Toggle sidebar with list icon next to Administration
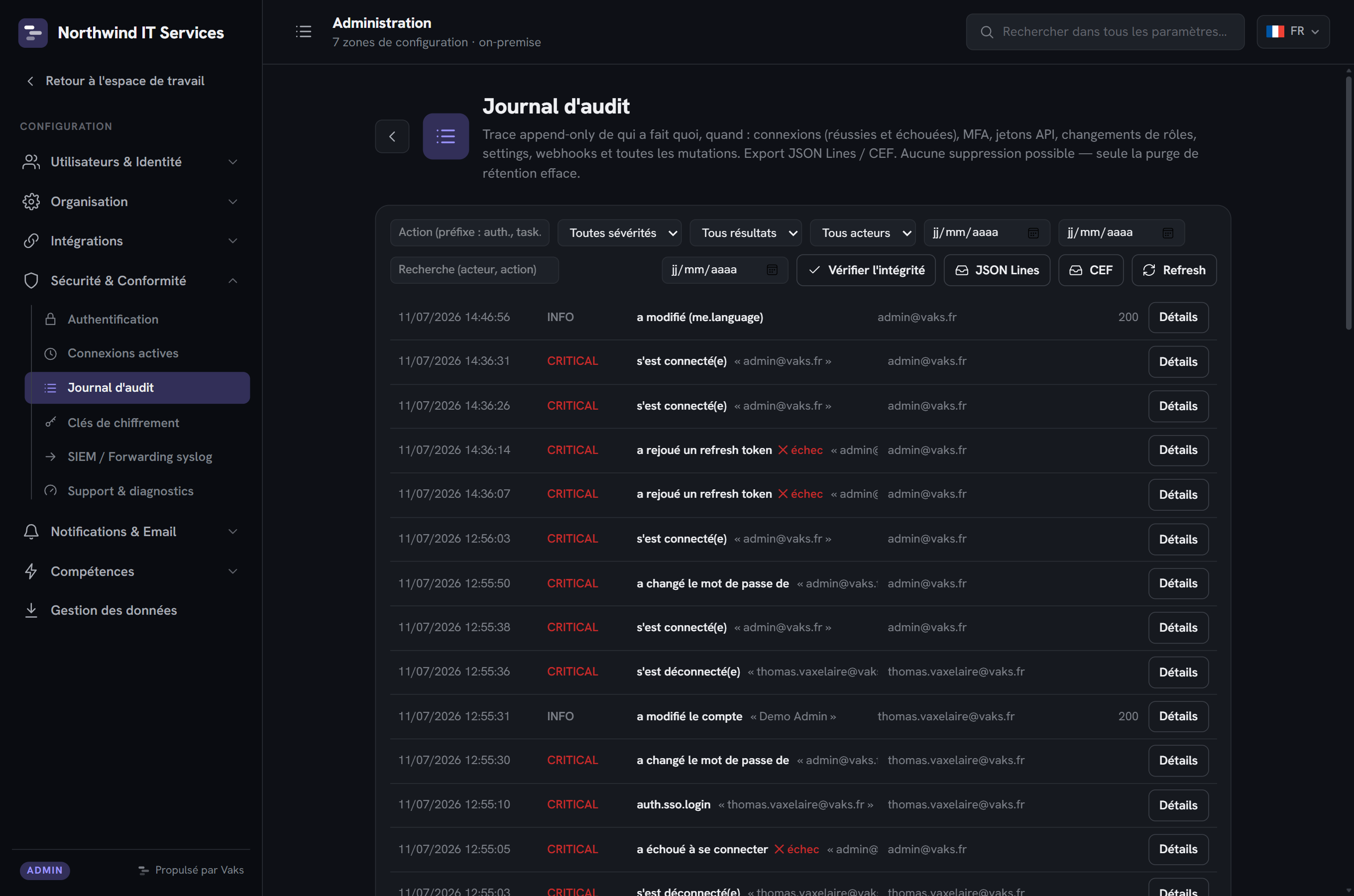The height and width of the screenshot is (896, 1354). click(303, 31)
